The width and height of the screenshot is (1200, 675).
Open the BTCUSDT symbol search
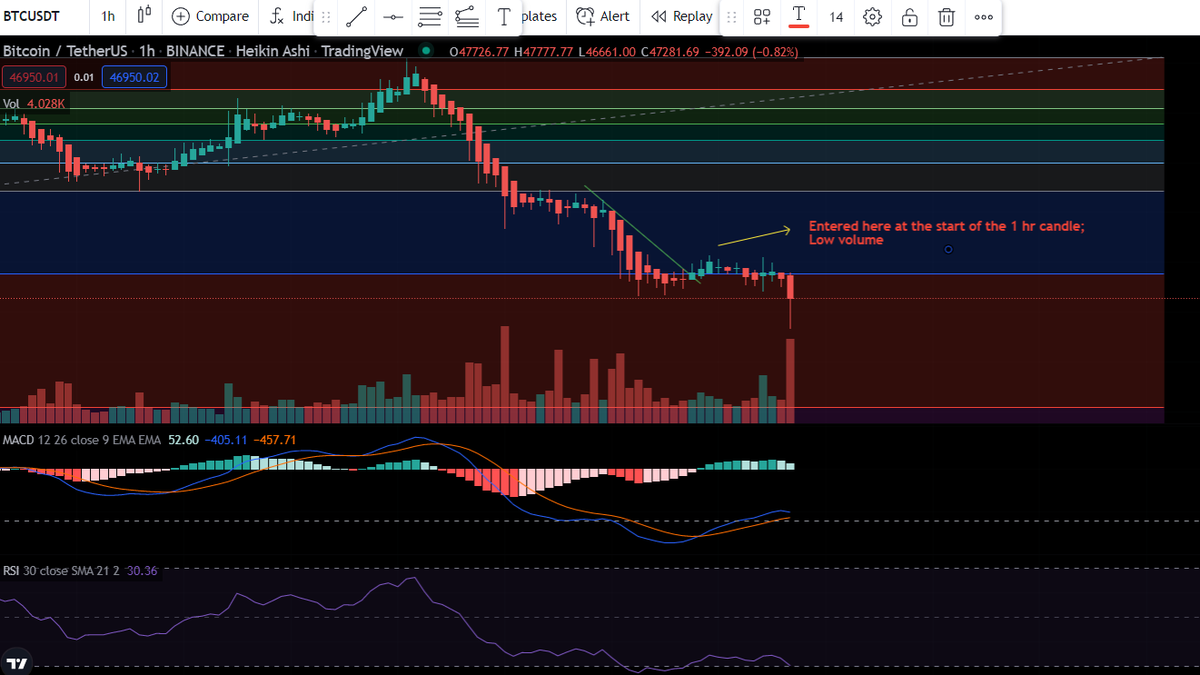pos(32,16)
